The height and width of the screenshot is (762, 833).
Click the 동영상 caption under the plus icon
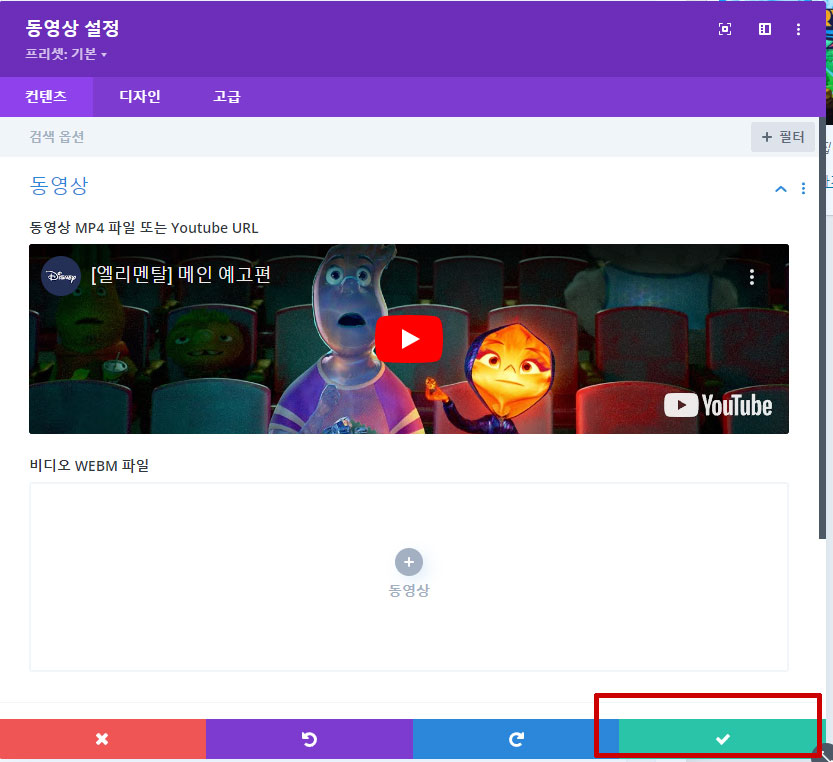pos(409,590)
